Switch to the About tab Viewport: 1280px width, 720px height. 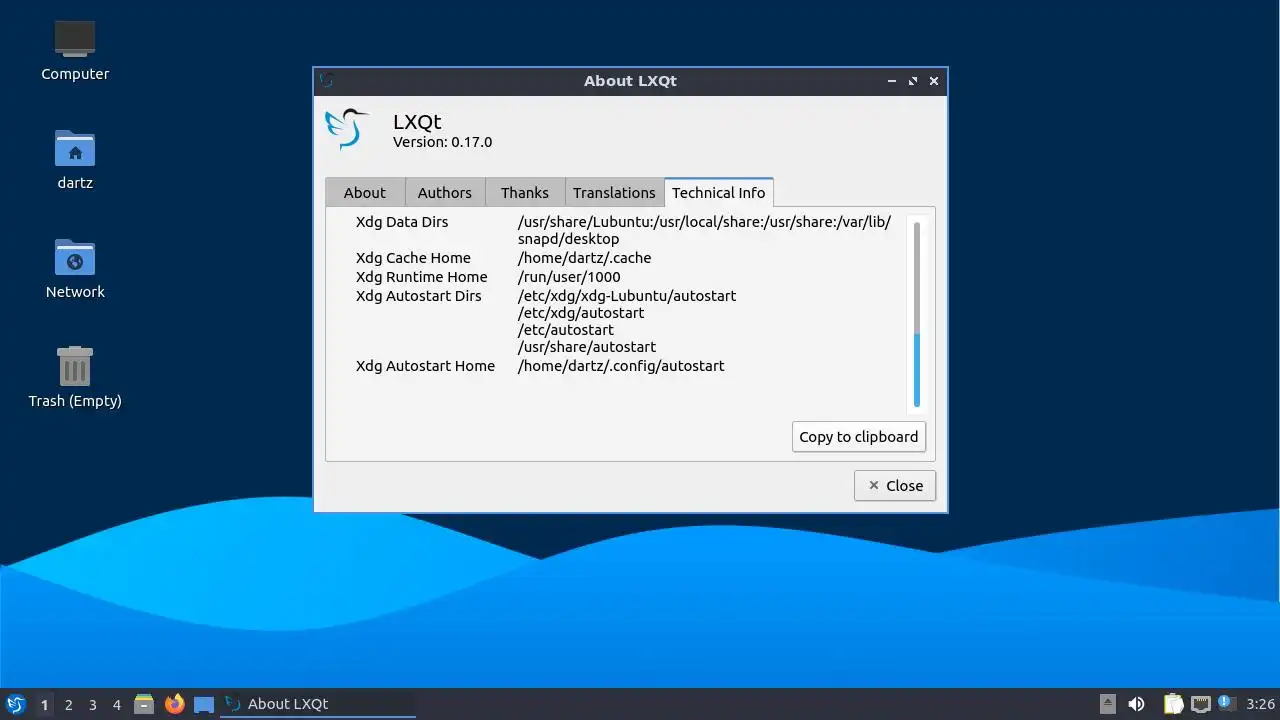(365, 193)
